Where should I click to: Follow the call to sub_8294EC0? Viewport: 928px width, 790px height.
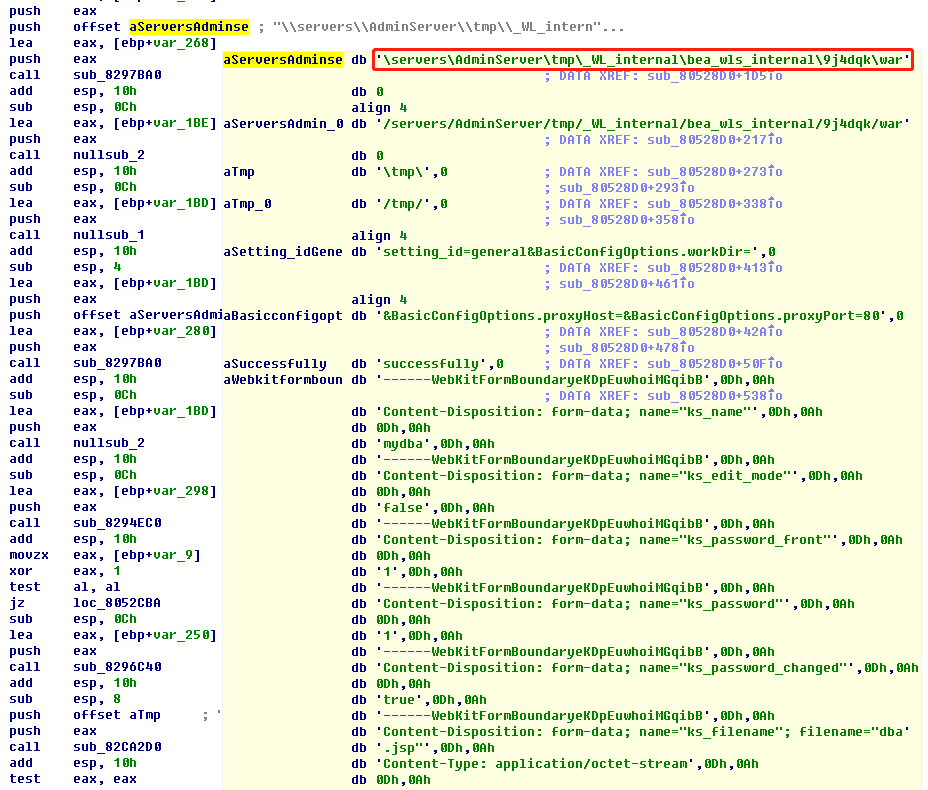(117, 523)
